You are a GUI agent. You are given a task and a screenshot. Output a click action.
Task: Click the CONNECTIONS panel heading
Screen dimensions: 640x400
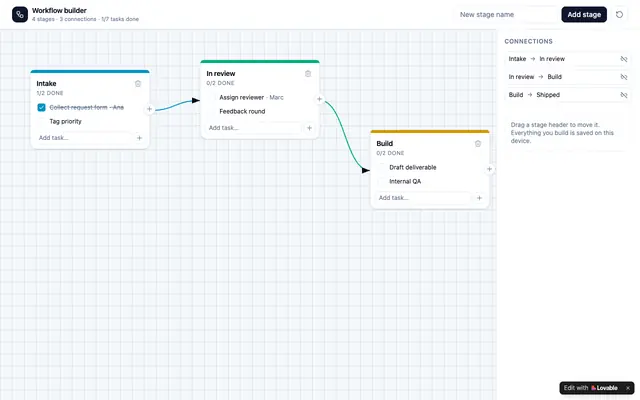click(528, 42)
